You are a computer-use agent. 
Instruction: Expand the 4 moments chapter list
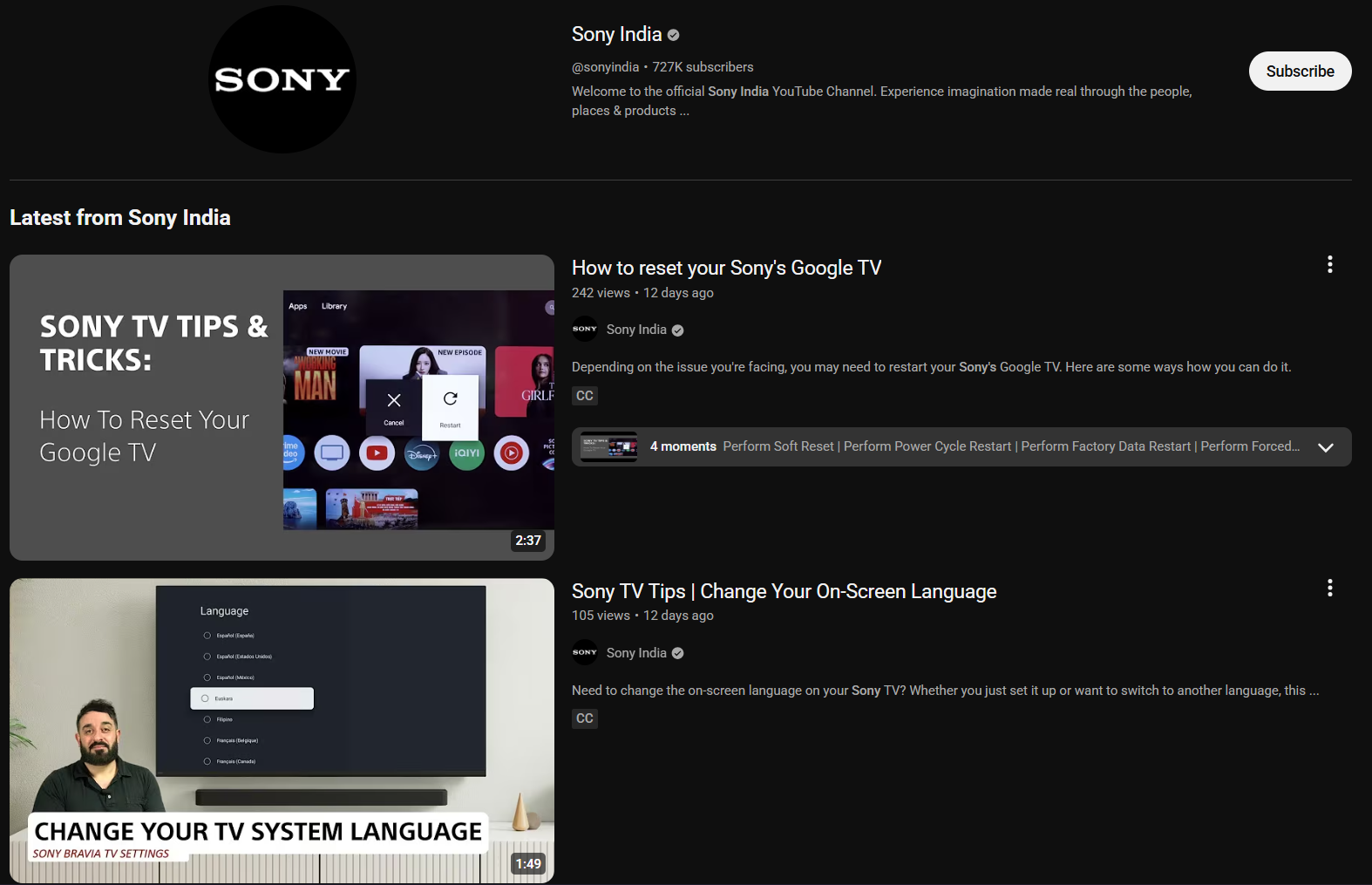click(x=1325, y=447)
